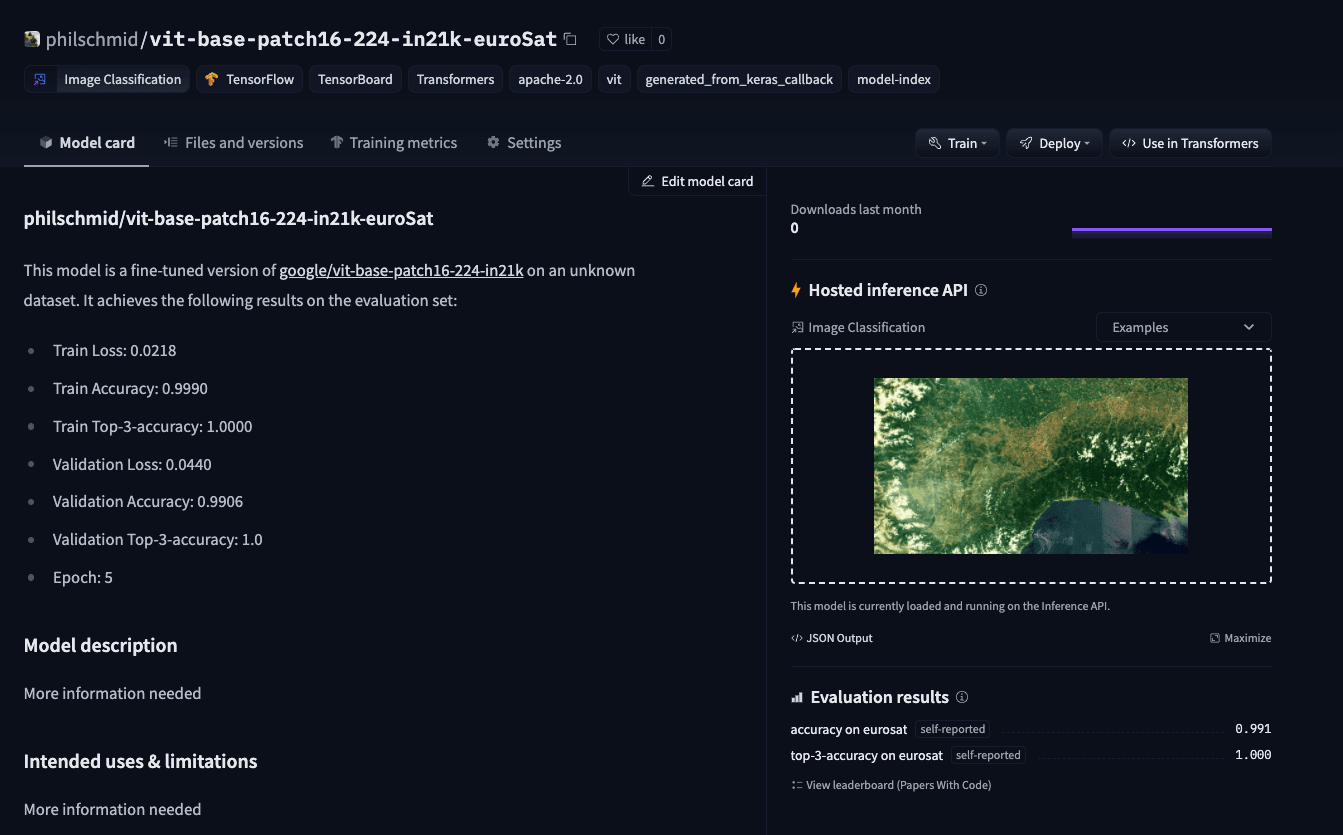The image size is (1343, 835).
Task: Select the Transformers tag
Action: click(x=455, y=79)
